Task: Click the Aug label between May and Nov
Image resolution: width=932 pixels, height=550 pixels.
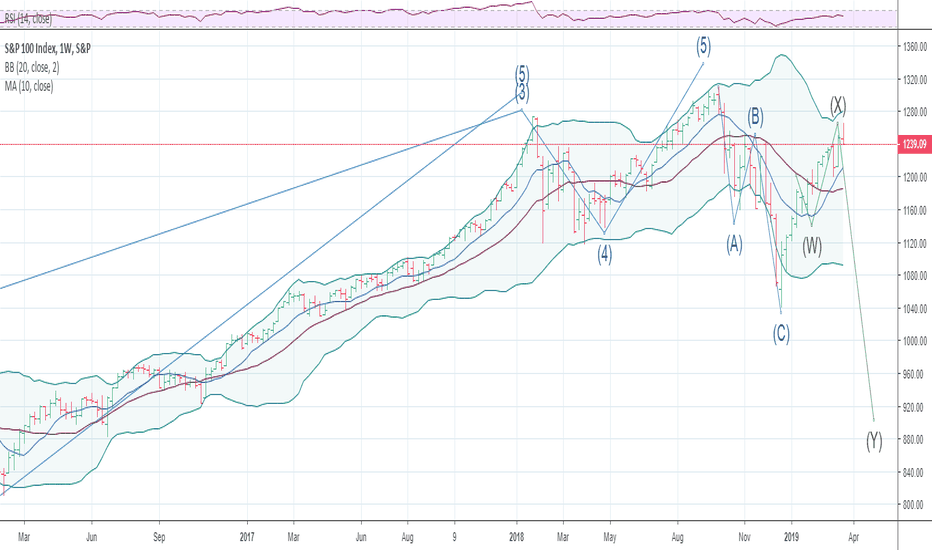Action: (678, 537)
